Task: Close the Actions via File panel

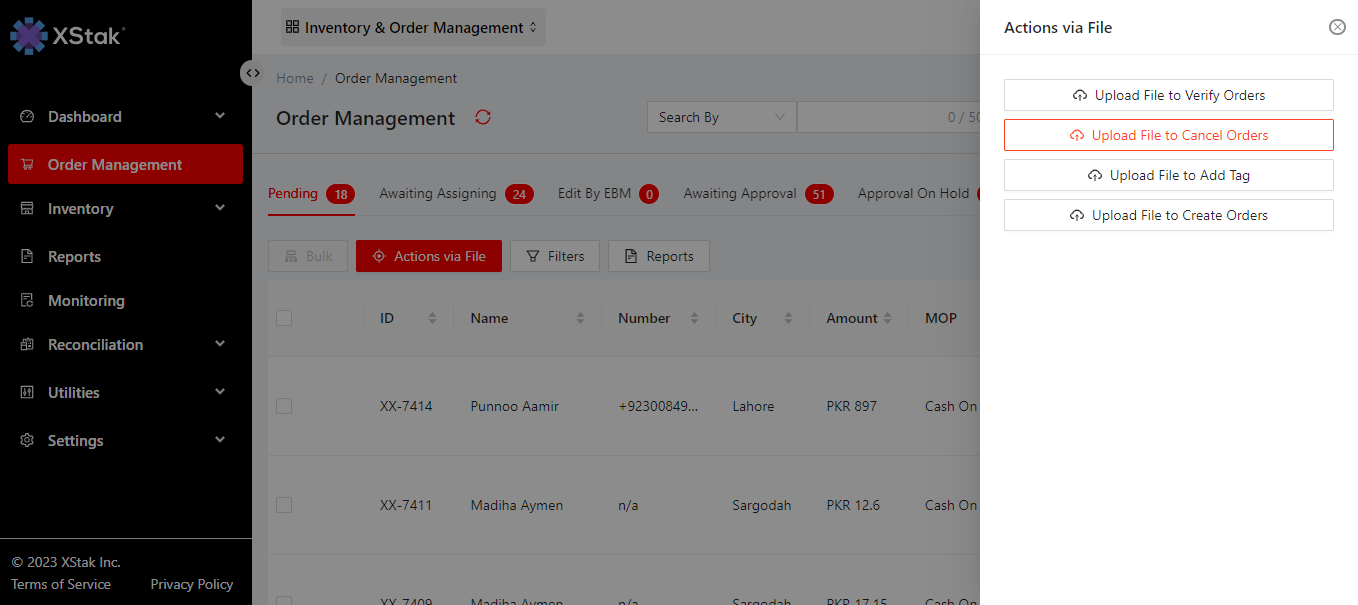Action: (1337, 27)
